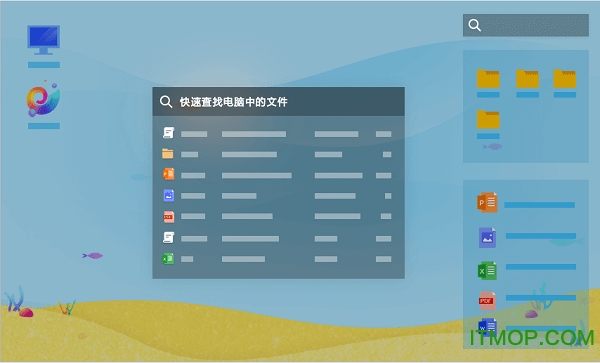The width and height of the screenshot is (600, 363).
Task: Click the magnifier icon in the center search panel
Action: (x=166, y=102)
